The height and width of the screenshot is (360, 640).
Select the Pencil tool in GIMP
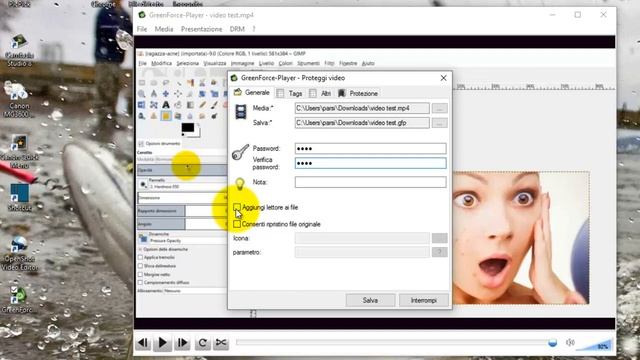202,105
